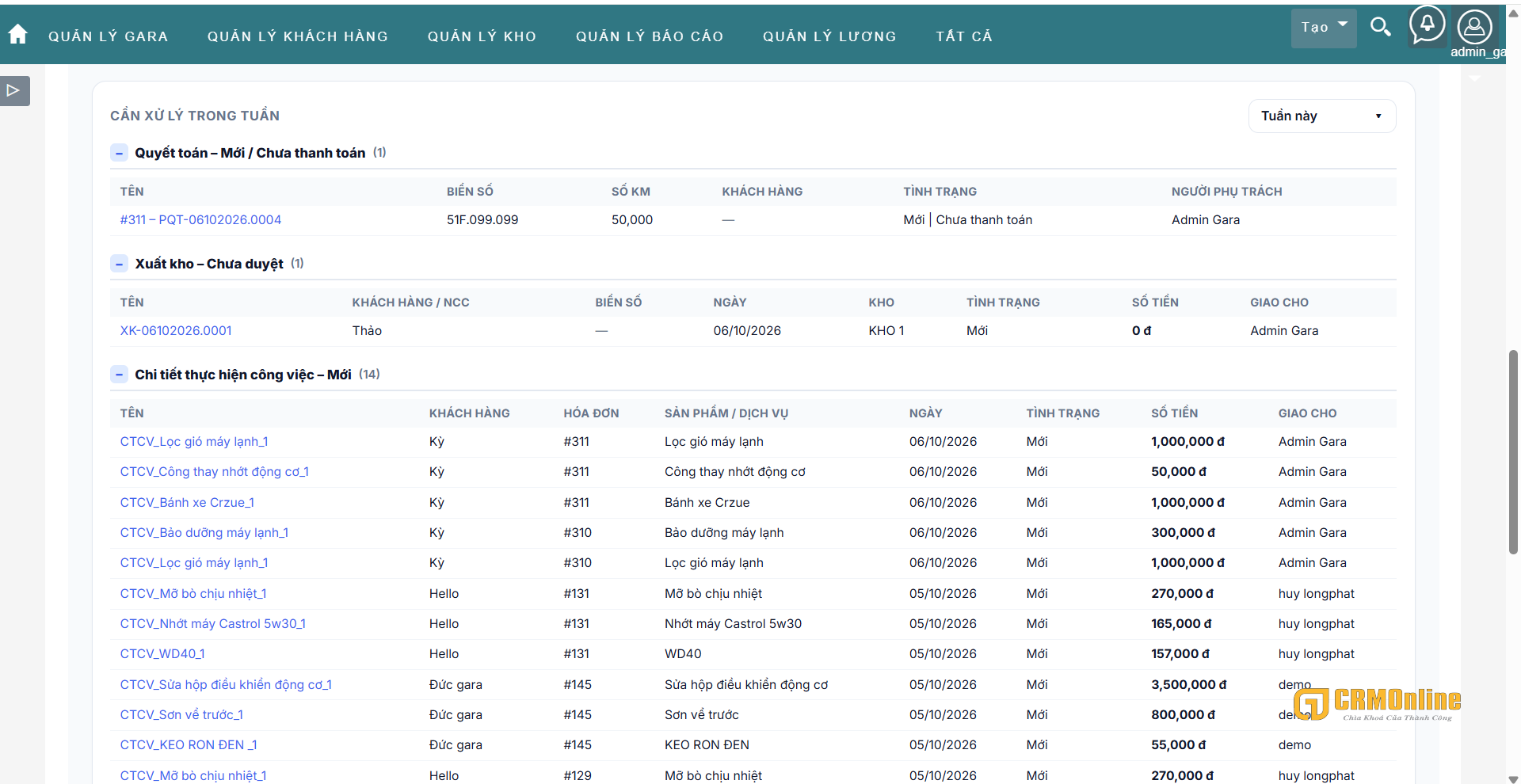Screen dimensions: 1521x784
Task: Click the SỐ TIỀN header in work details table
Action: pyautogui.click(x=1175, y=413)
